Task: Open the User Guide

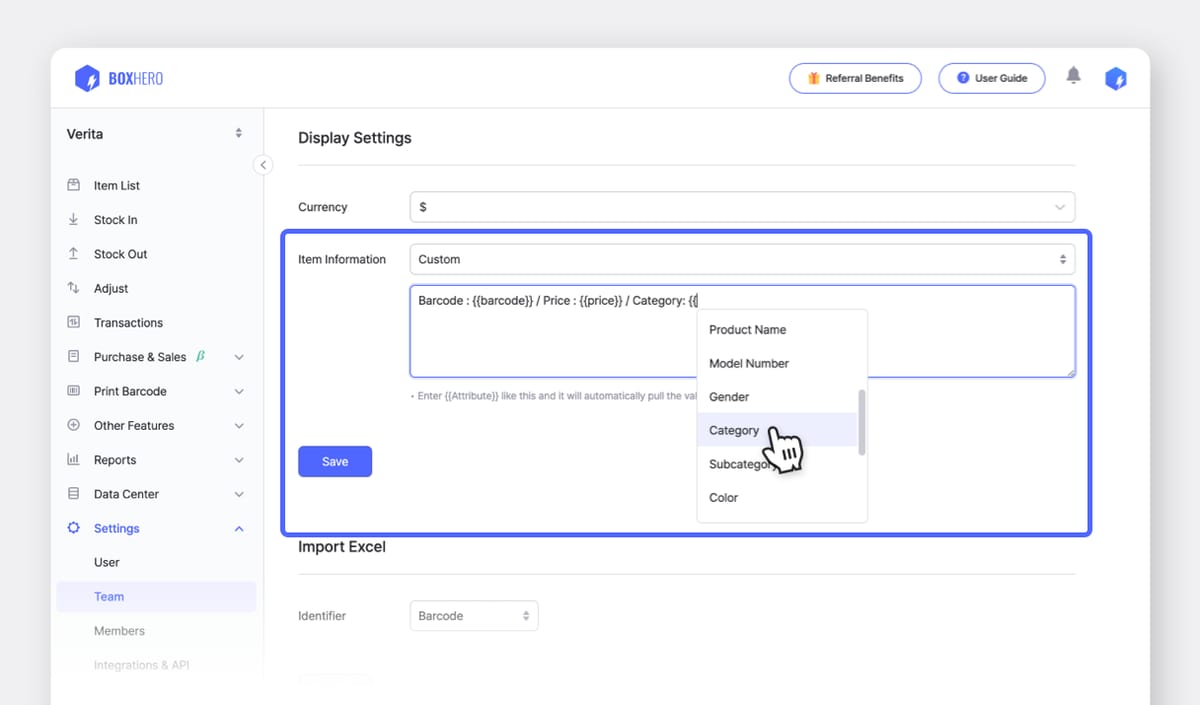Action: coord(991,77)
